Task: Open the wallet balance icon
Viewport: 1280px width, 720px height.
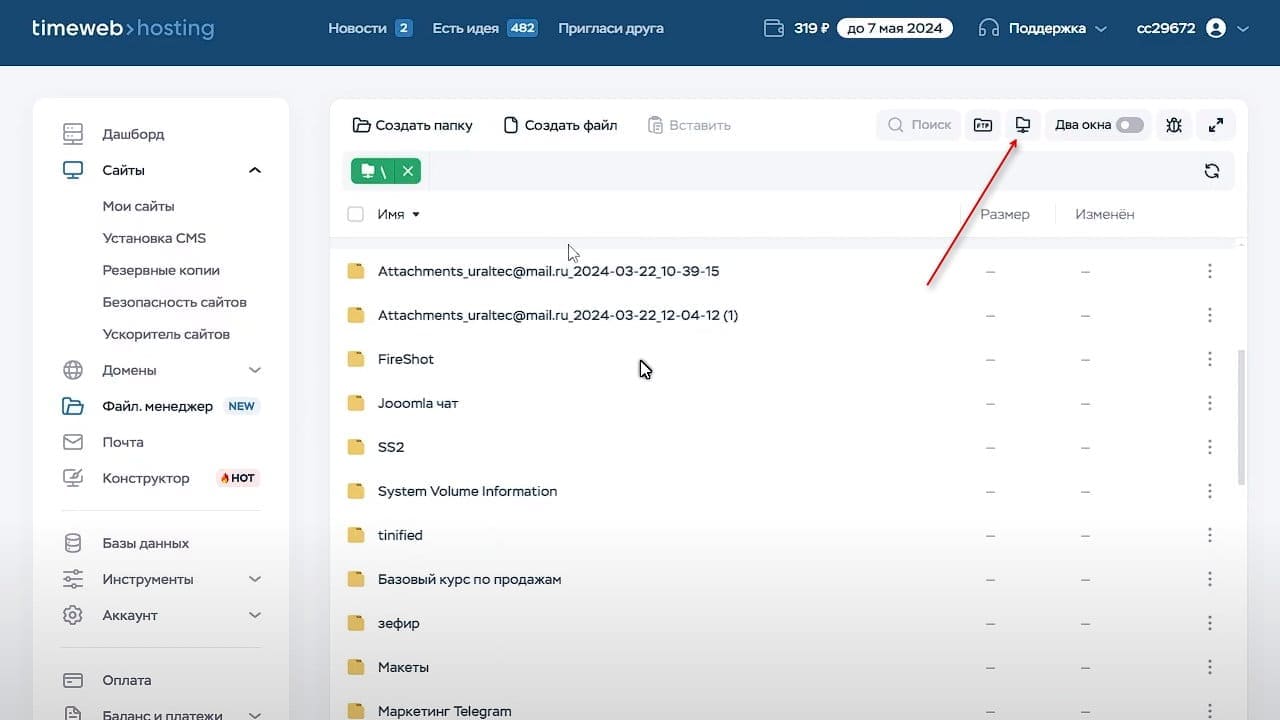Action: pyautogui.click(x=773, y=28)
